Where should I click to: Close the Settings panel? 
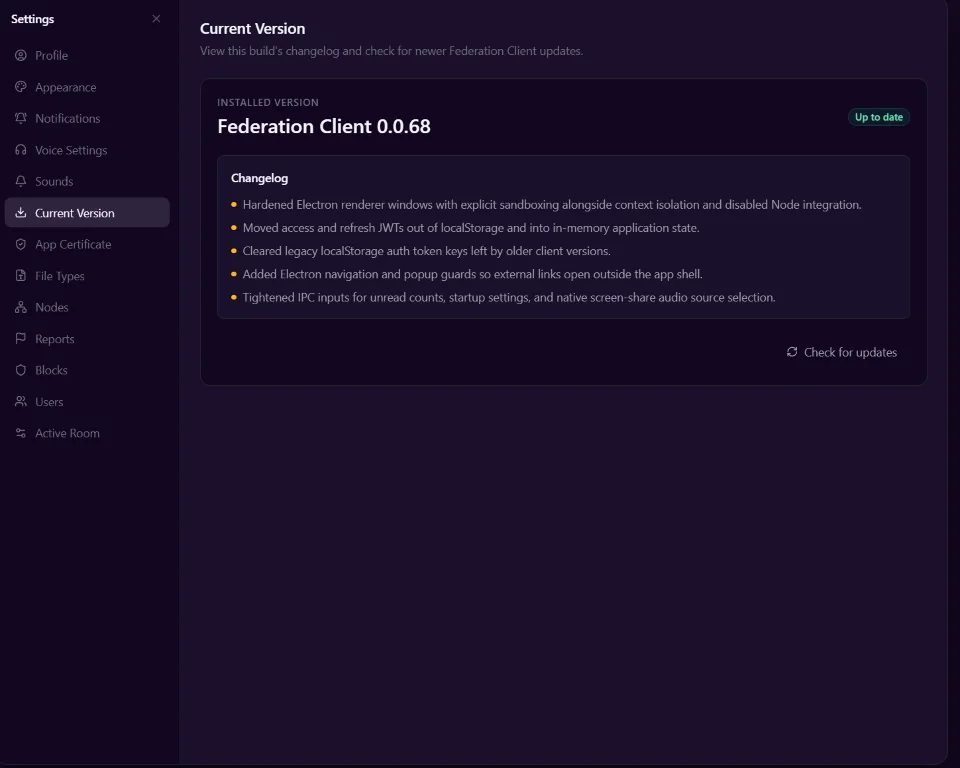point(156,19)
